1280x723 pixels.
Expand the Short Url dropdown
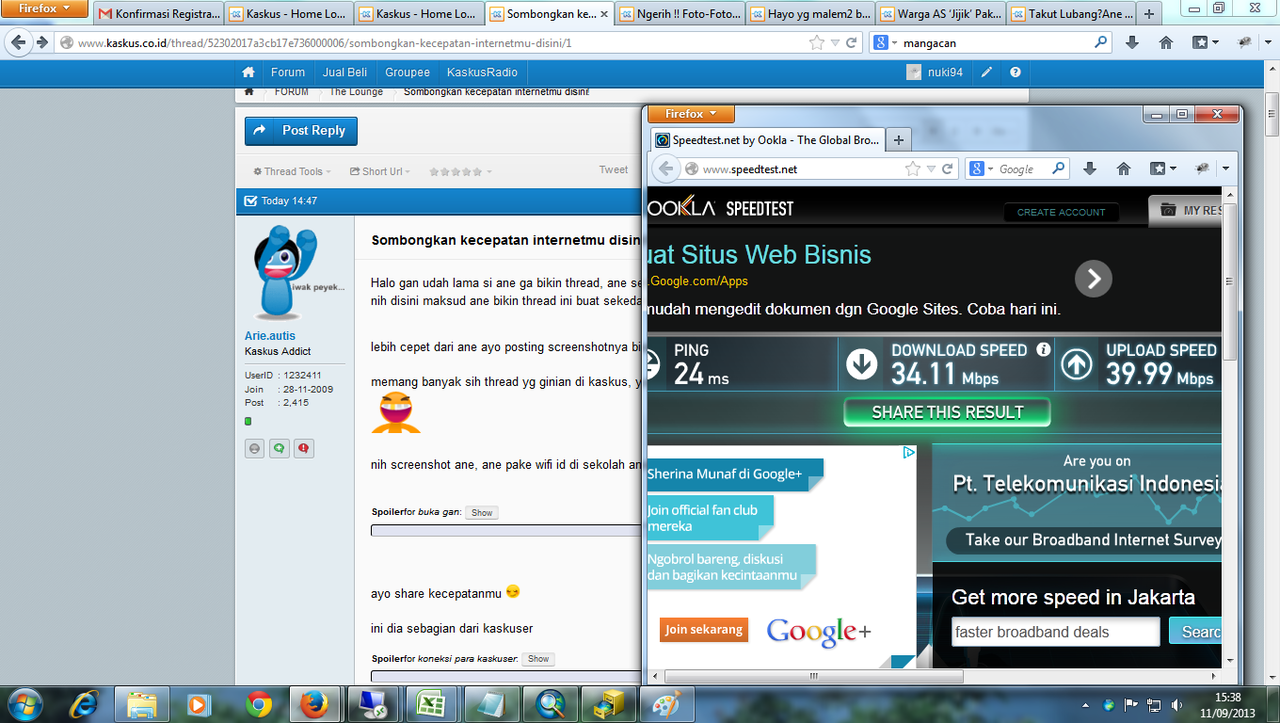tap(379, 172)
